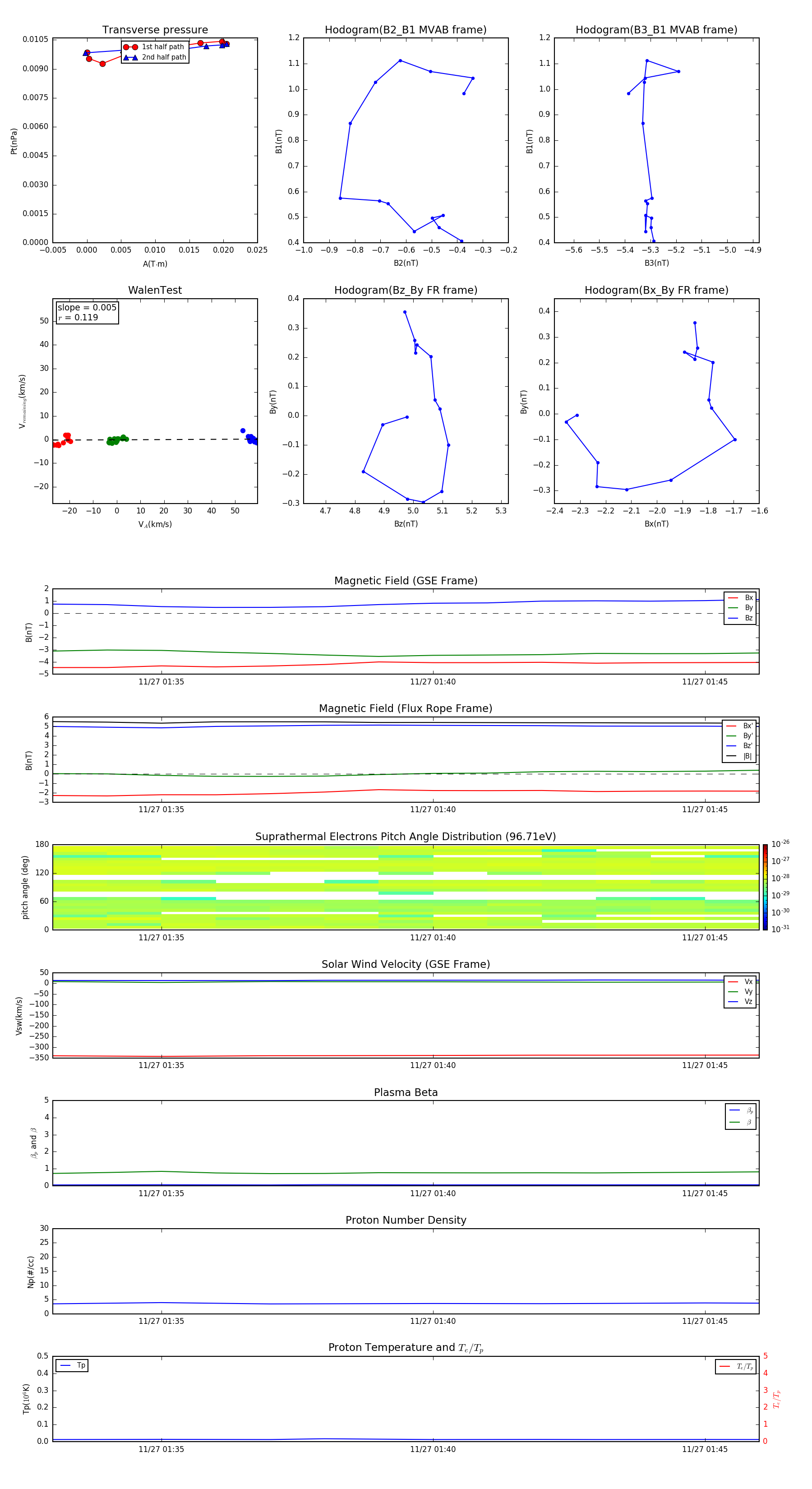Image resolution: width=812 pixels, height=1489 pixels.
Task: Click the blue cluster of points in WalenTest
Action: pos(249,438)
